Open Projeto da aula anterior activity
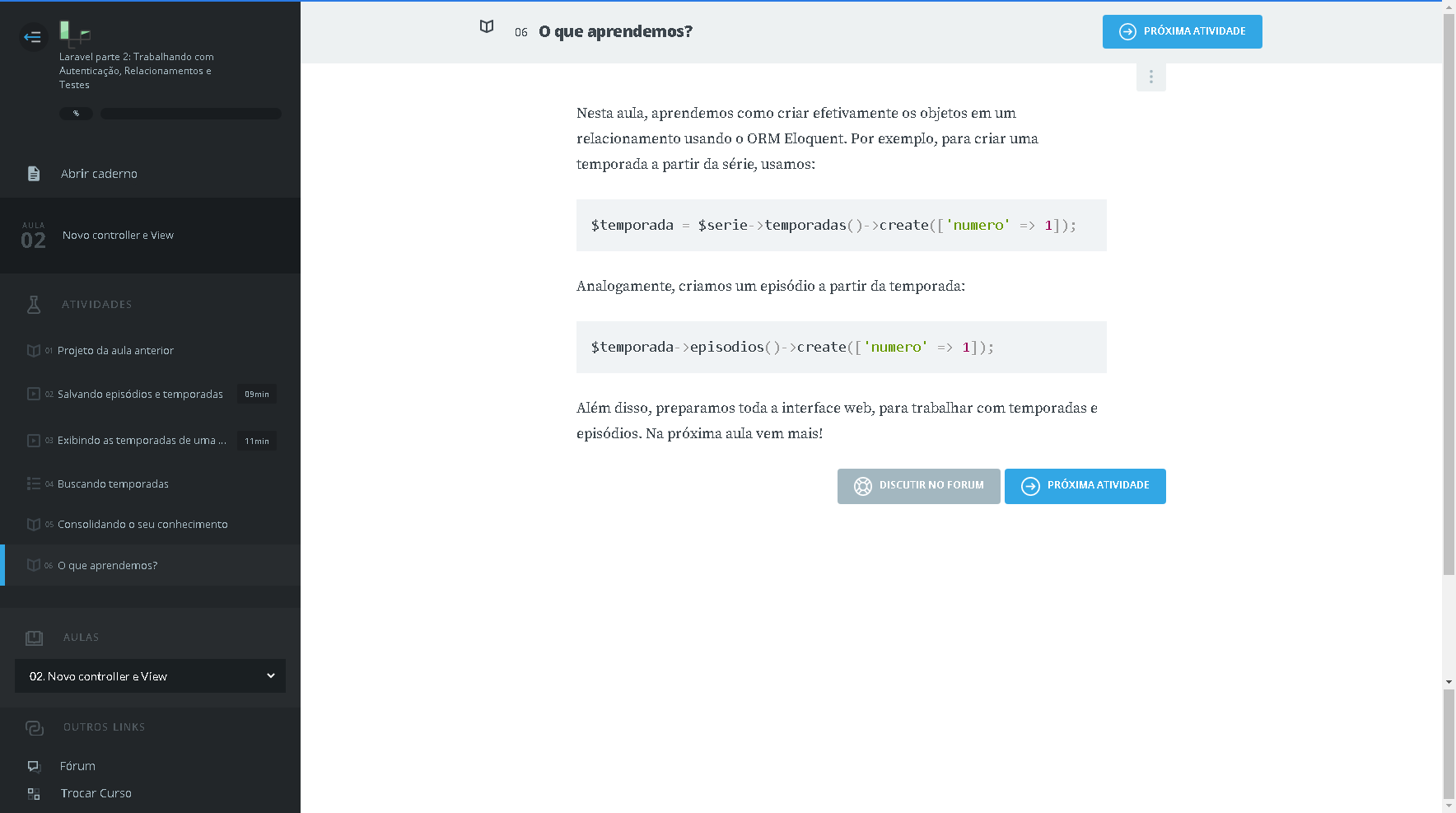1456x813 pixels. click(115, 351)
